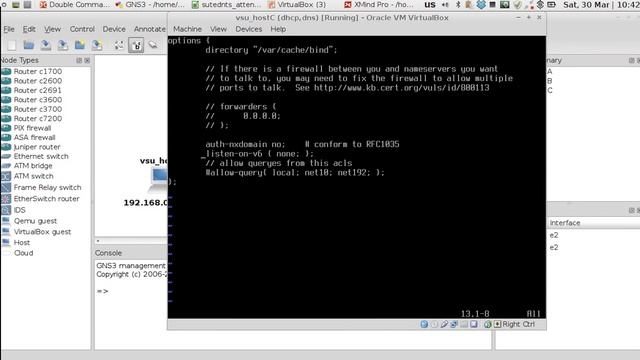The width and height of the screenshot is (640, 360).
Task: Open the VirtualBox Help menu
Action: pyautogui.click(x=278, y=29)
